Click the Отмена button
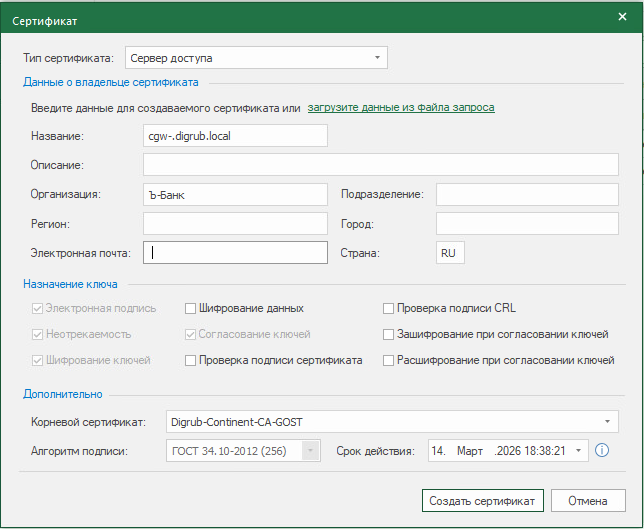 tap(588, 501)
